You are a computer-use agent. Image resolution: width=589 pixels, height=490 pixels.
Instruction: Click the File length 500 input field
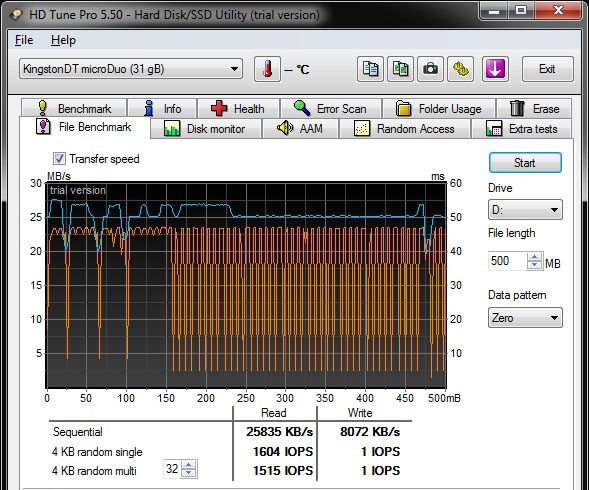(507, 261)
